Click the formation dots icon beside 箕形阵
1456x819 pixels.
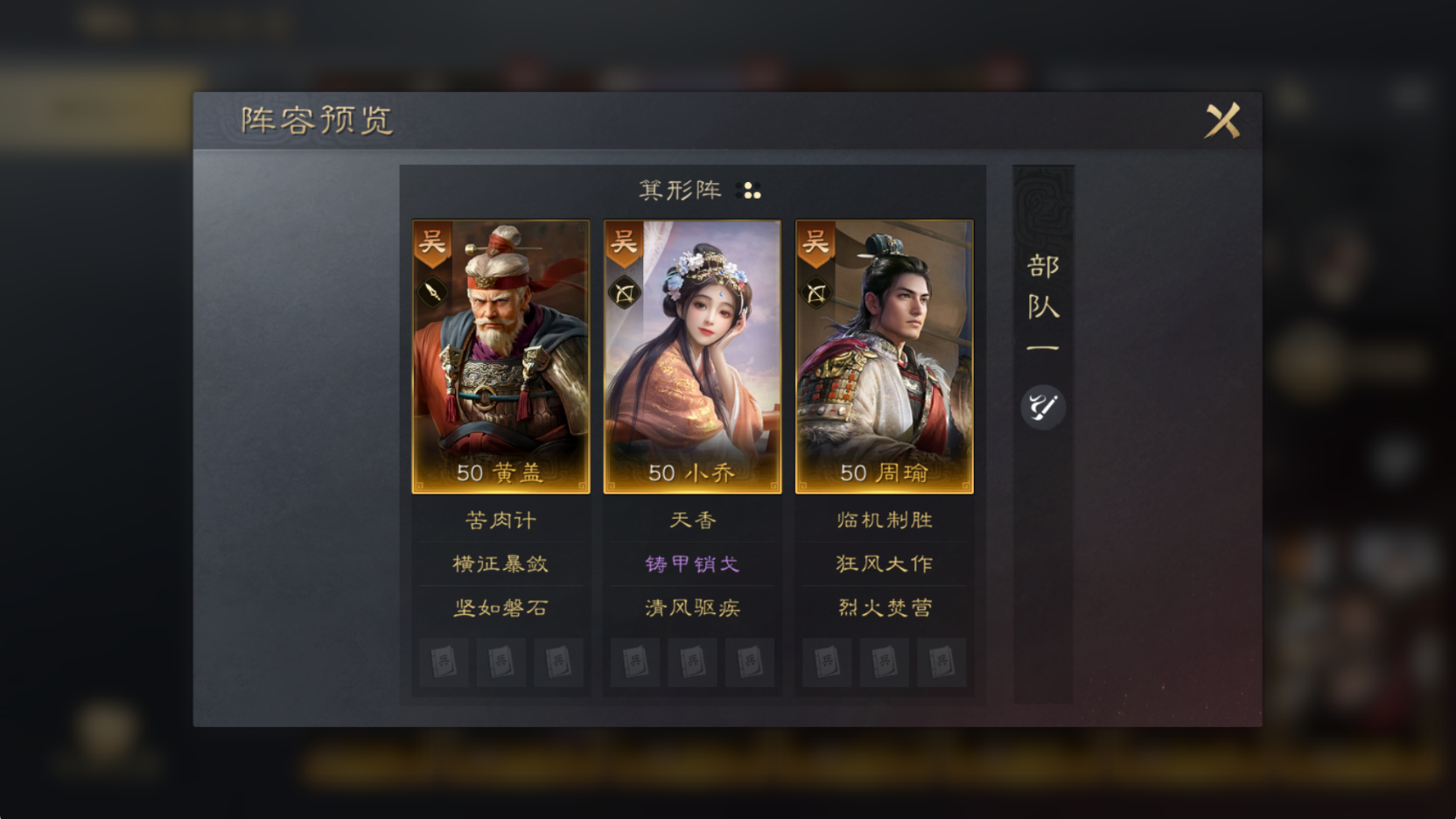(x=752, y=191)
